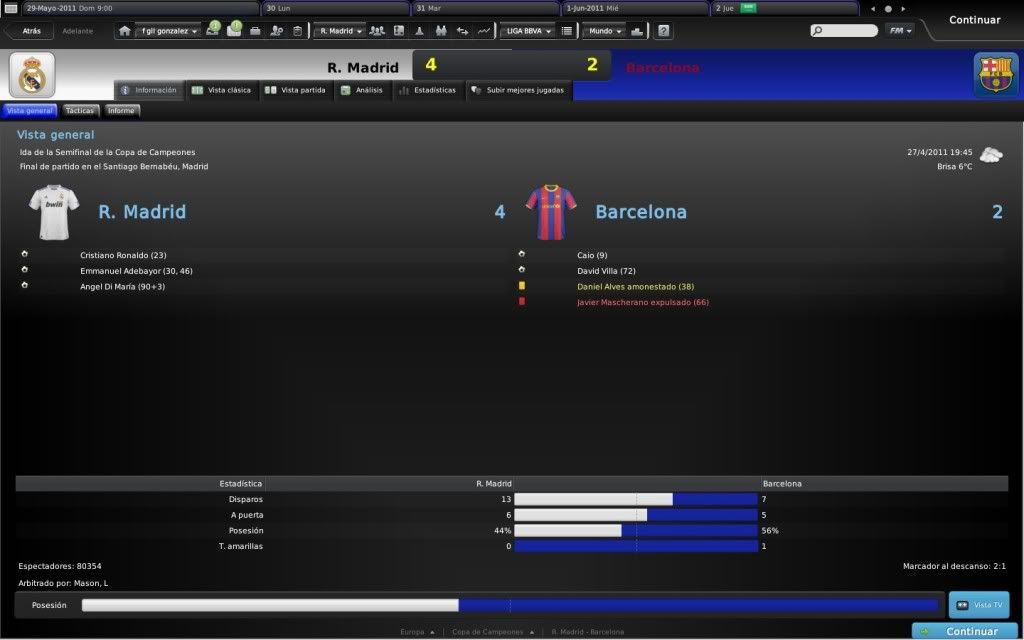This screenshot has height=640, width=1024.
Task: Open the Estadísticas tab
Action: click(428, 90)
